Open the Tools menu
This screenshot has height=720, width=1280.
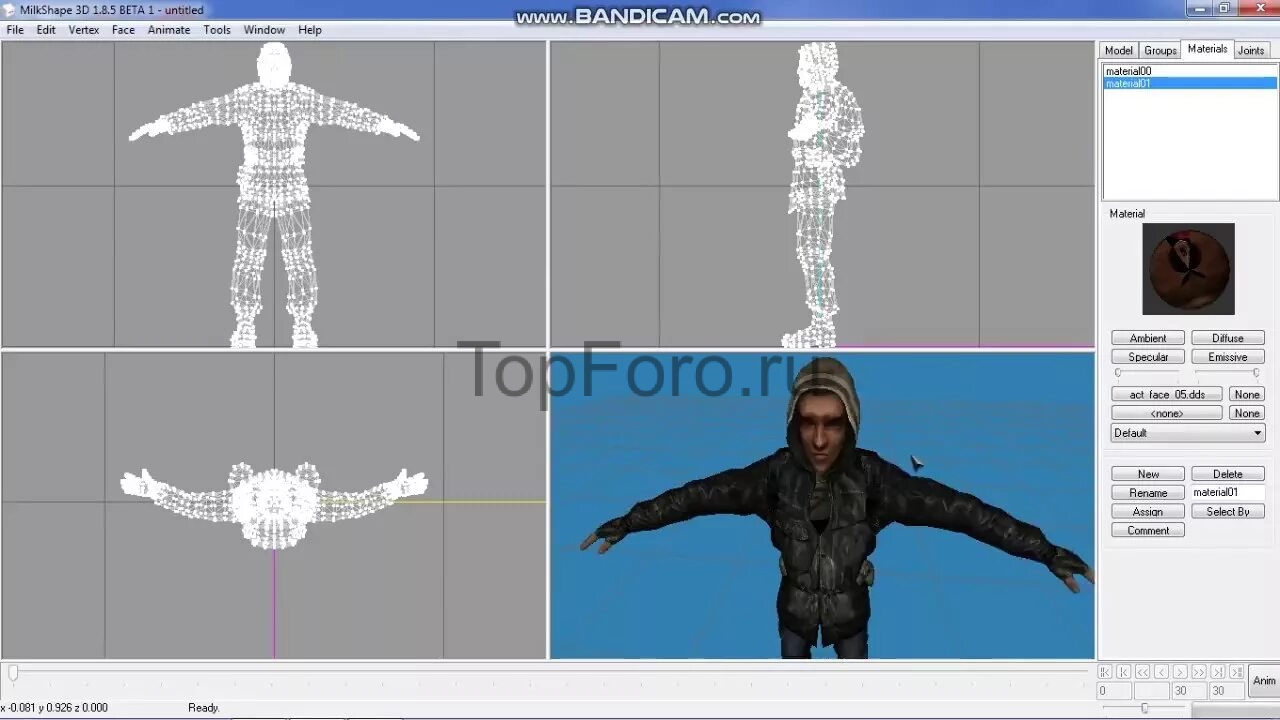pos(217,30)
